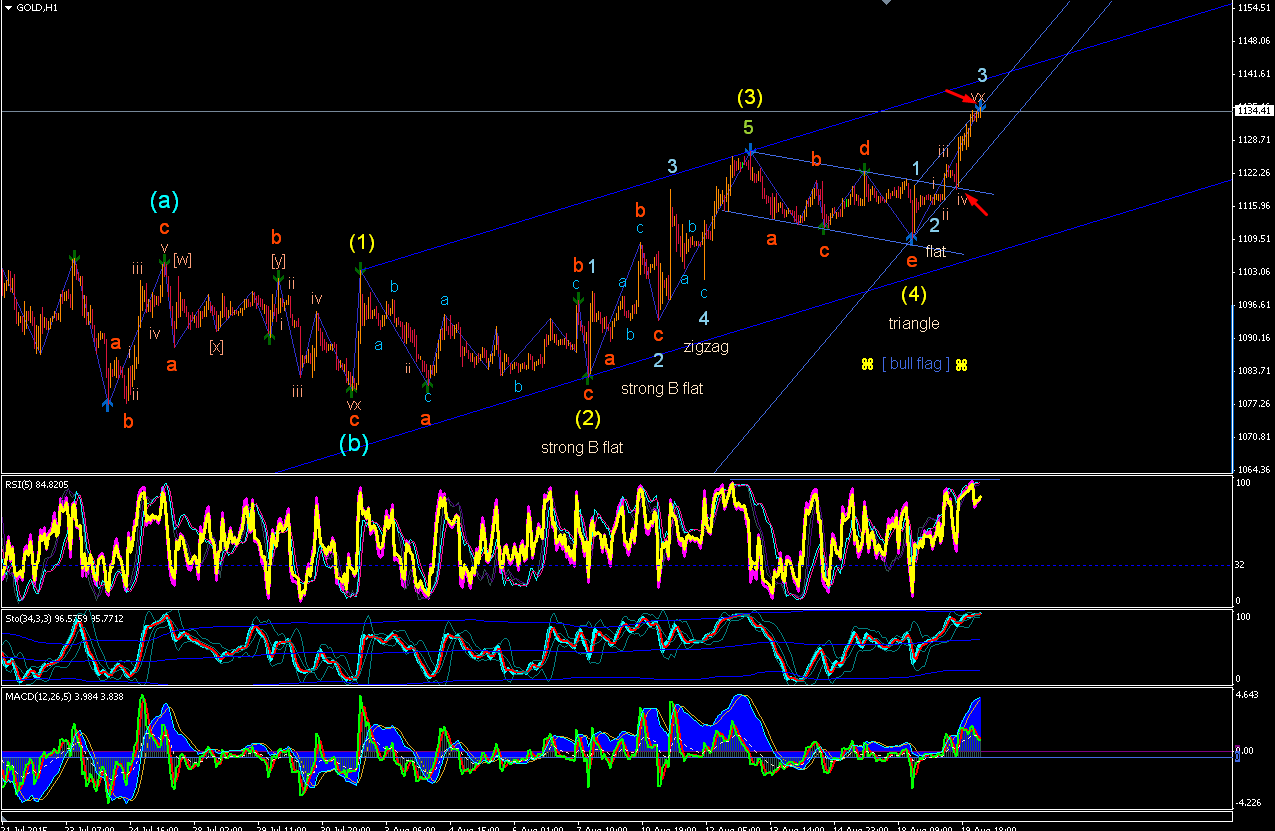Open the arrow beside GOLD,H1 title
The width and height of the screenshot is (1275, 831).
tap(8, 7)
